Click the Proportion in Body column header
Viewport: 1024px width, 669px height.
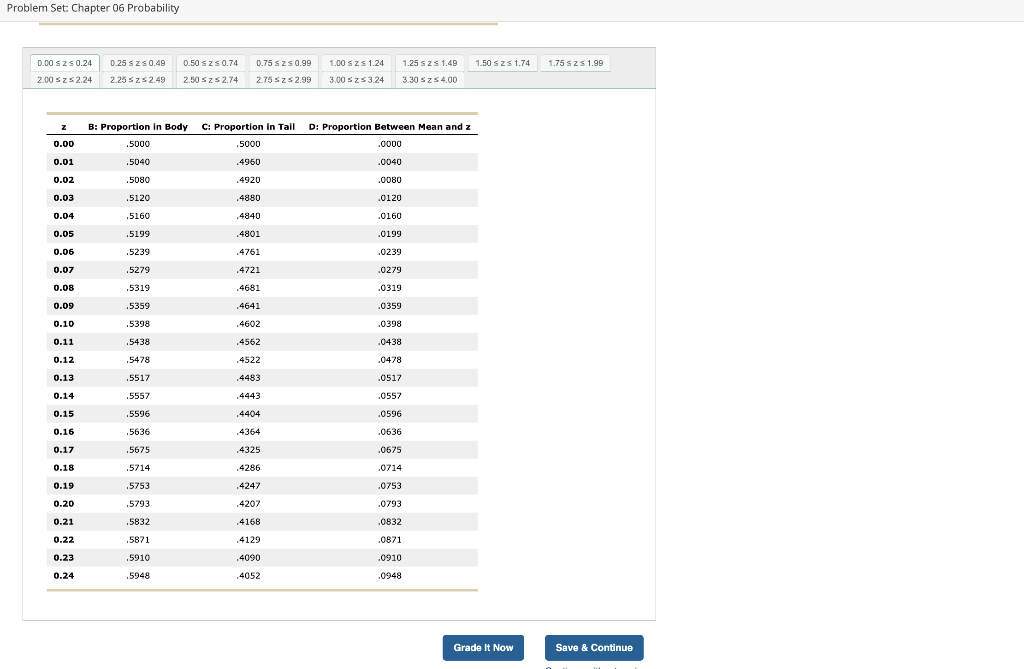tap(140, 127)
